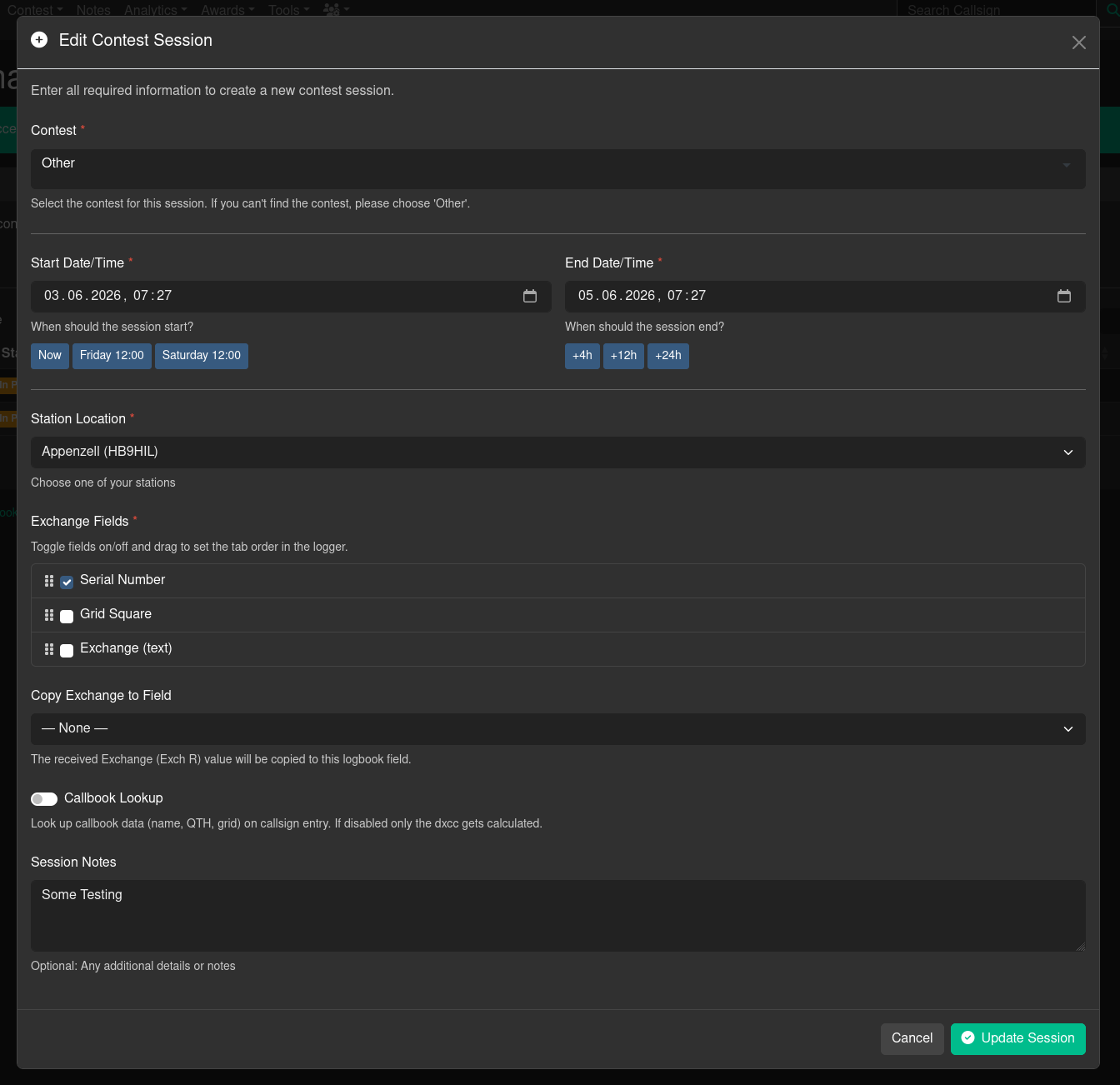
Task: Set start to Friday 12:00
Action: point(112,356)
